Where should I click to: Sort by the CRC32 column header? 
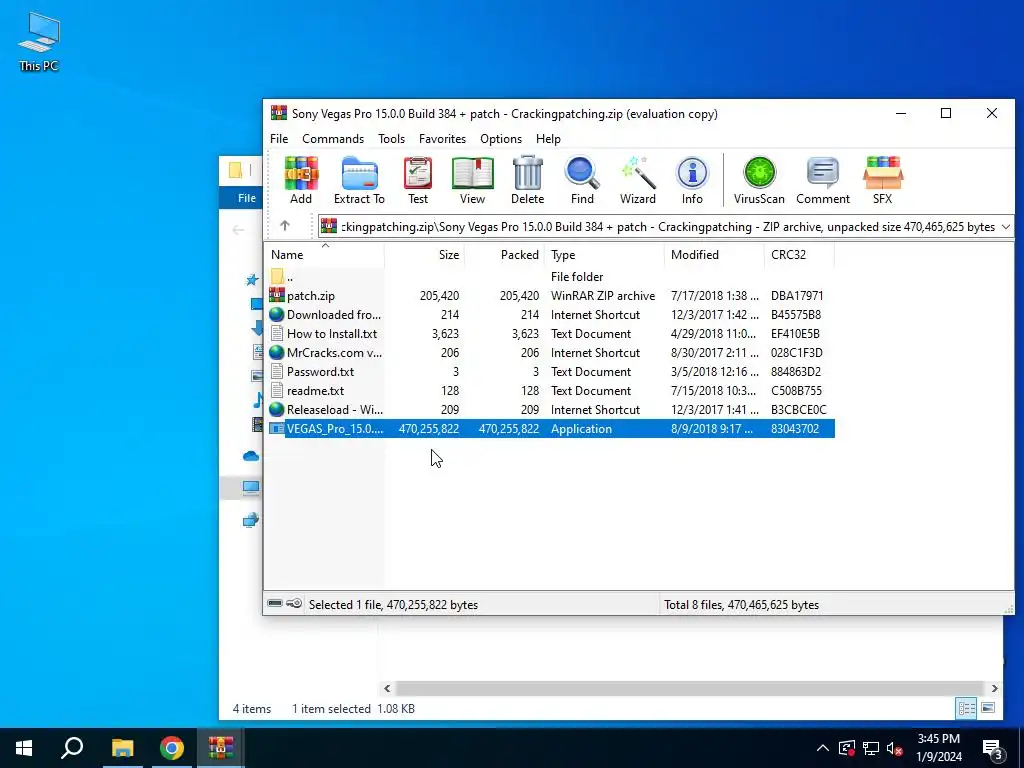click(x=799, y=255)
